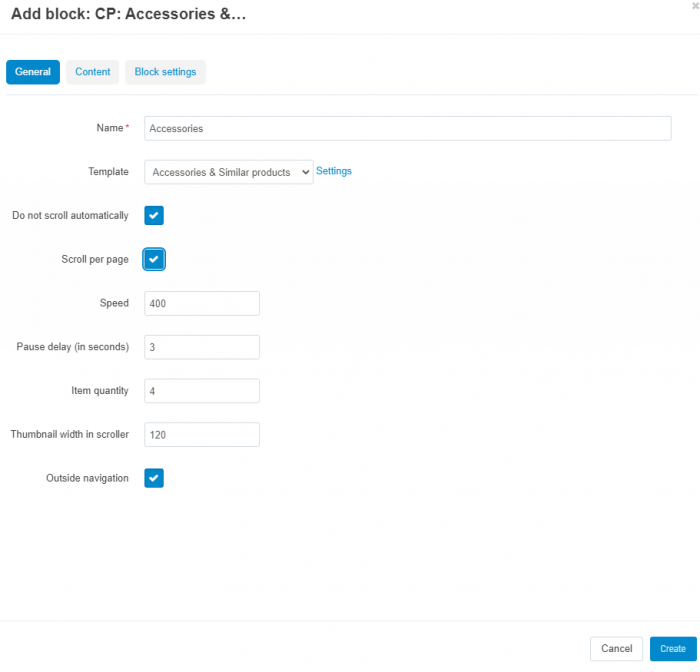
Task: Open the Content tab
Action: (92, 72)
